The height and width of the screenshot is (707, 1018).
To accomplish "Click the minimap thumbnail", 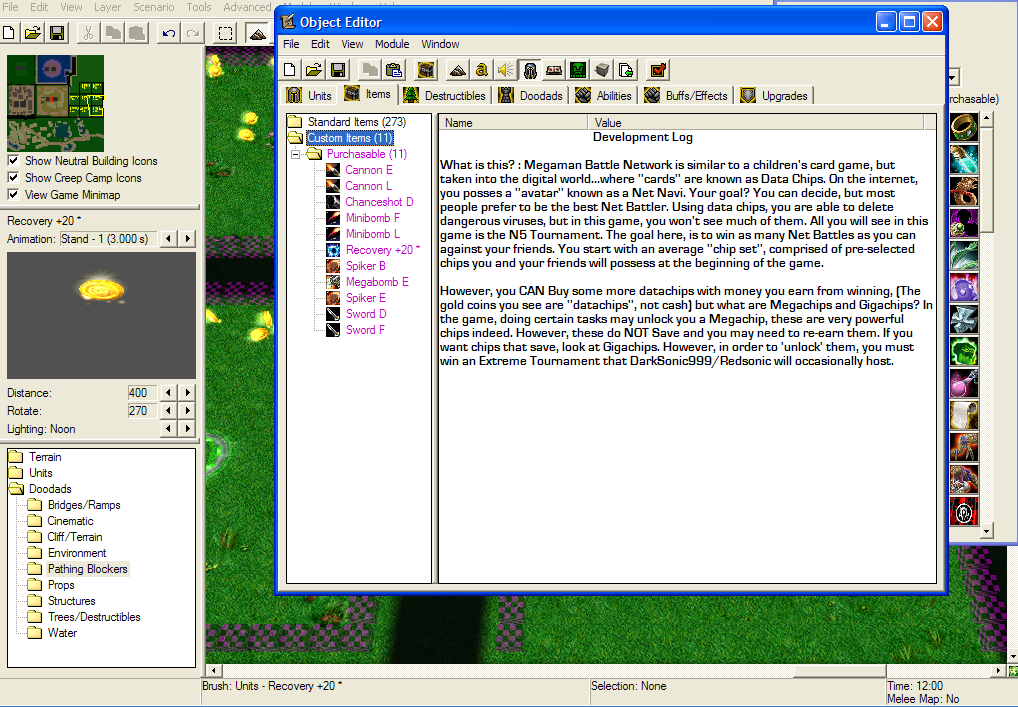I will pos(55,103).
